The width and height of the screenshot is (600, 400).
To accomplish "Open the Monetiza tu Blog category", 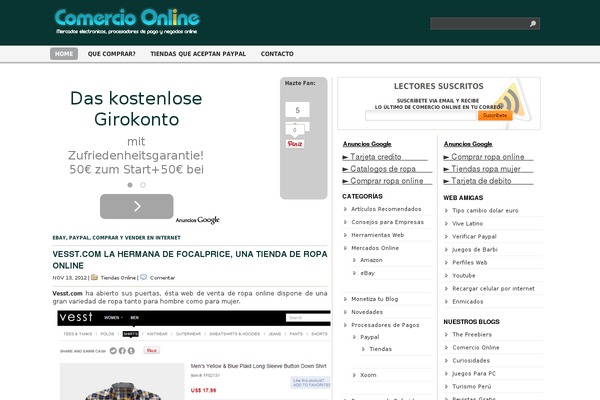I will coord(375,299).
